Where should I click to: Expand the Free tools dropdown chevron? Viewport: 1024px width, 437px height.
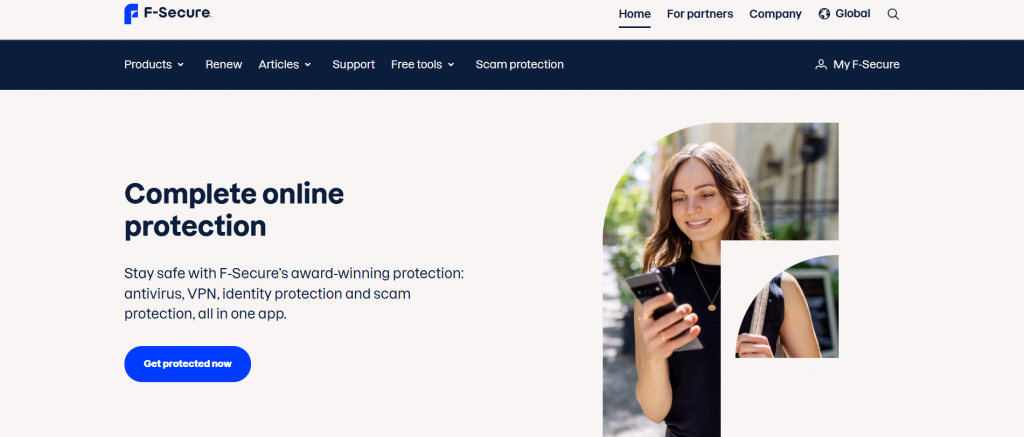pyautogui.click(x=451, y=65)
